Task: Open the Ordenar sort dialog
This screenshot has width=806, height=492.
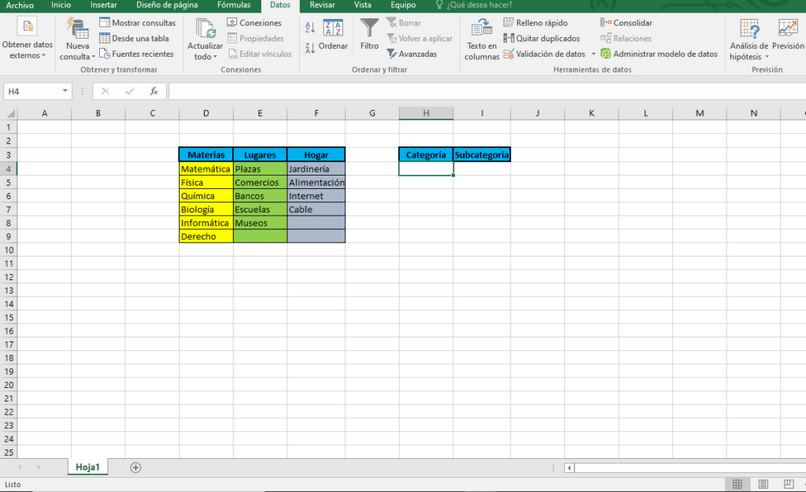Action: [333, 34]
